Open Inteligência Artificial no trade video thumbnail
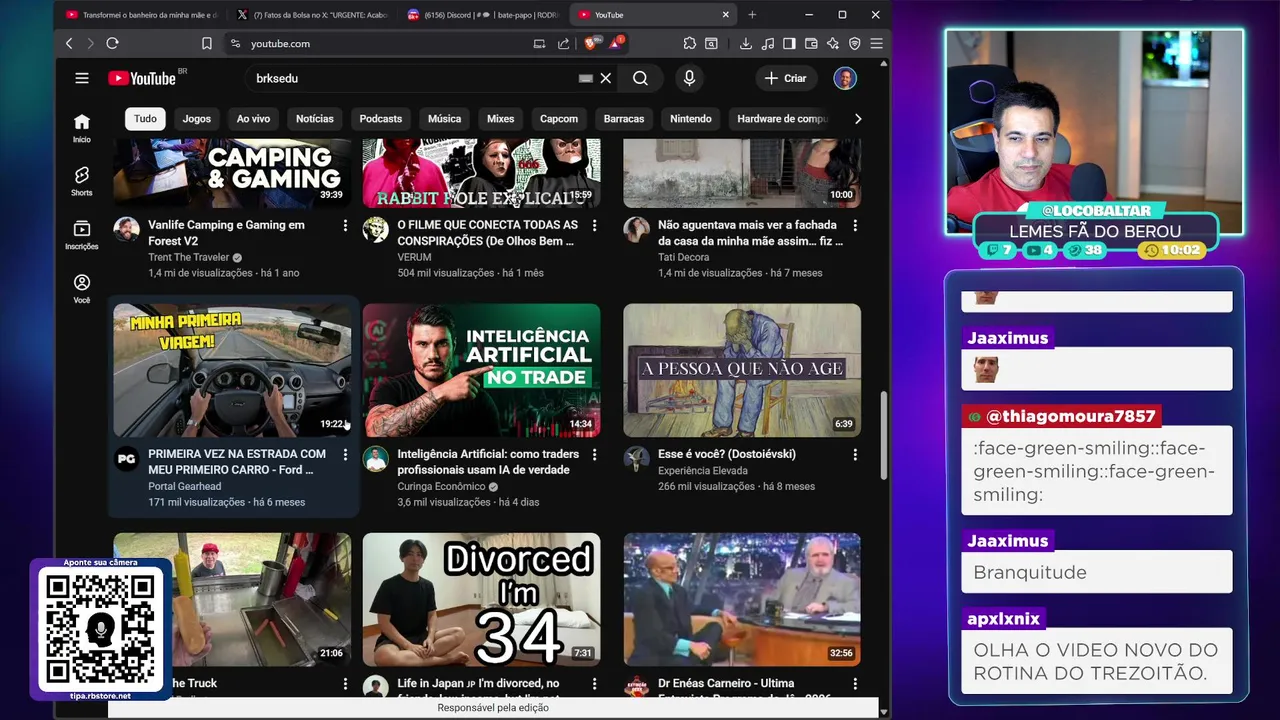Screen dimensions: 1280x720 tap(482, 371)
